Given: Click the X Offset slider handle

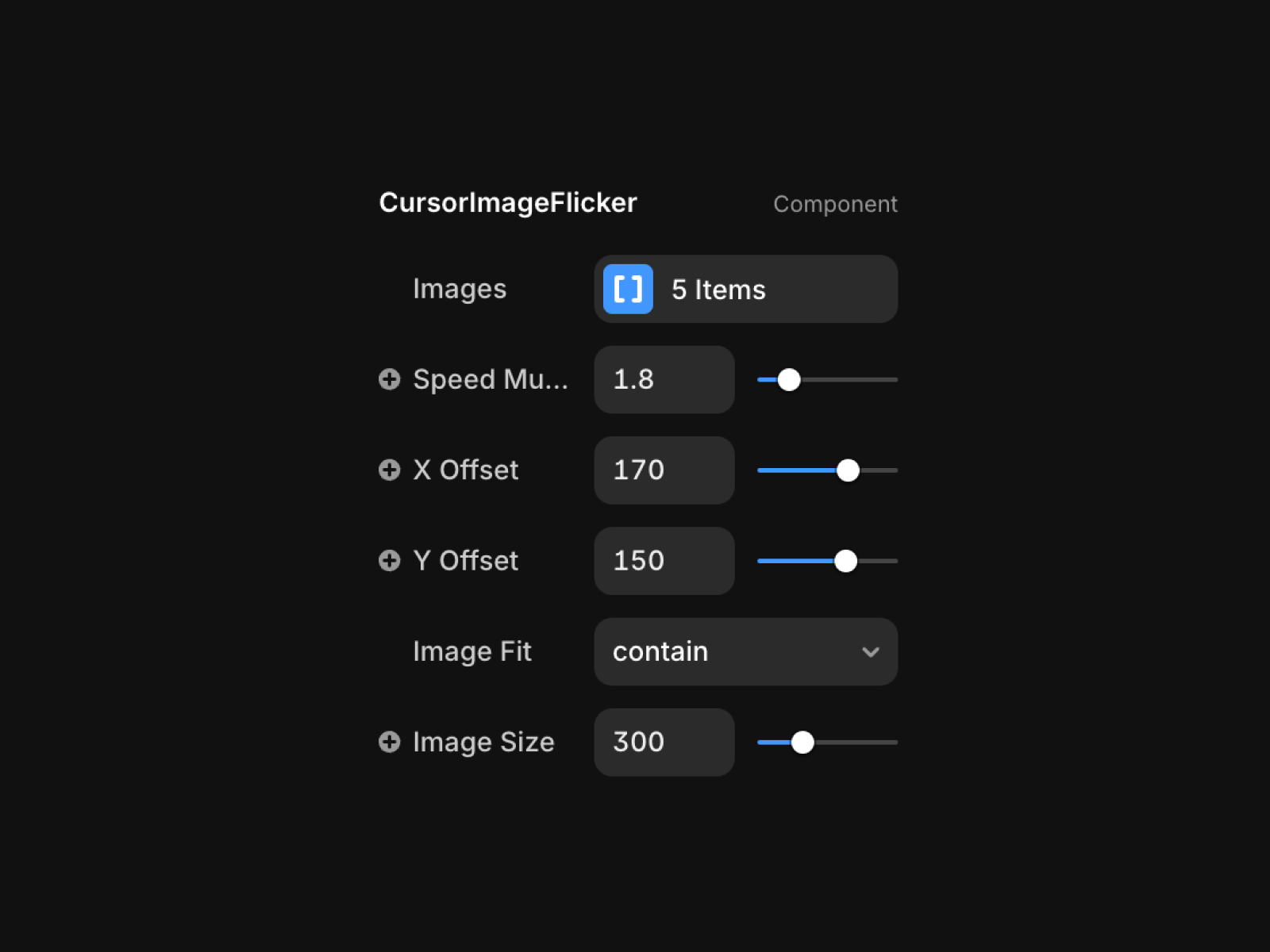Looking at the screenshot, I should point(848,470).
